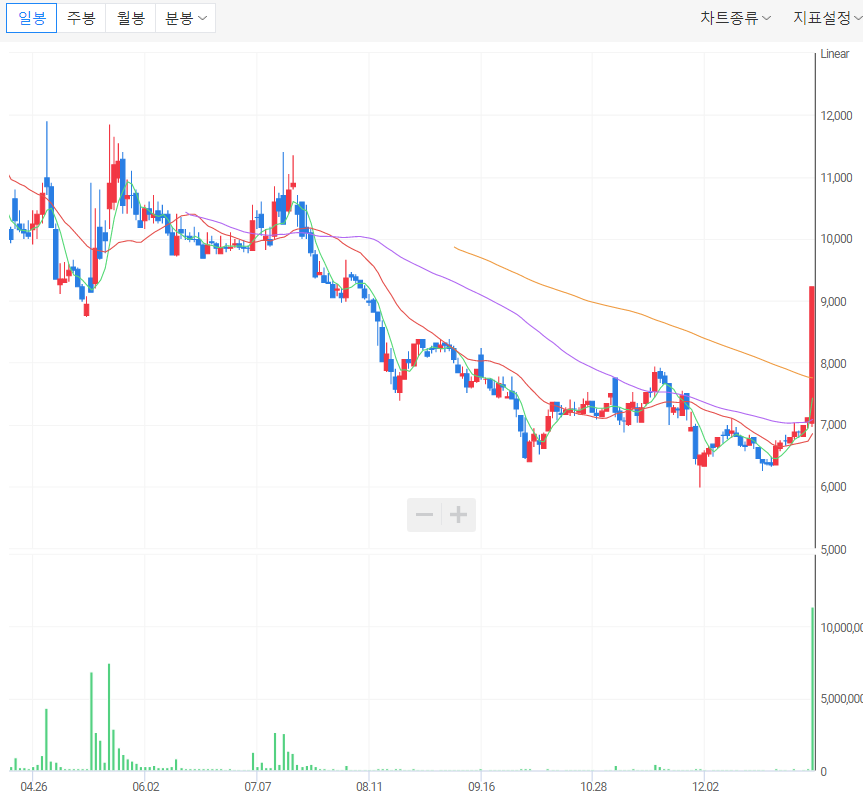
Task: Click the 08.11 date axis label
Action: pos(369,787)
